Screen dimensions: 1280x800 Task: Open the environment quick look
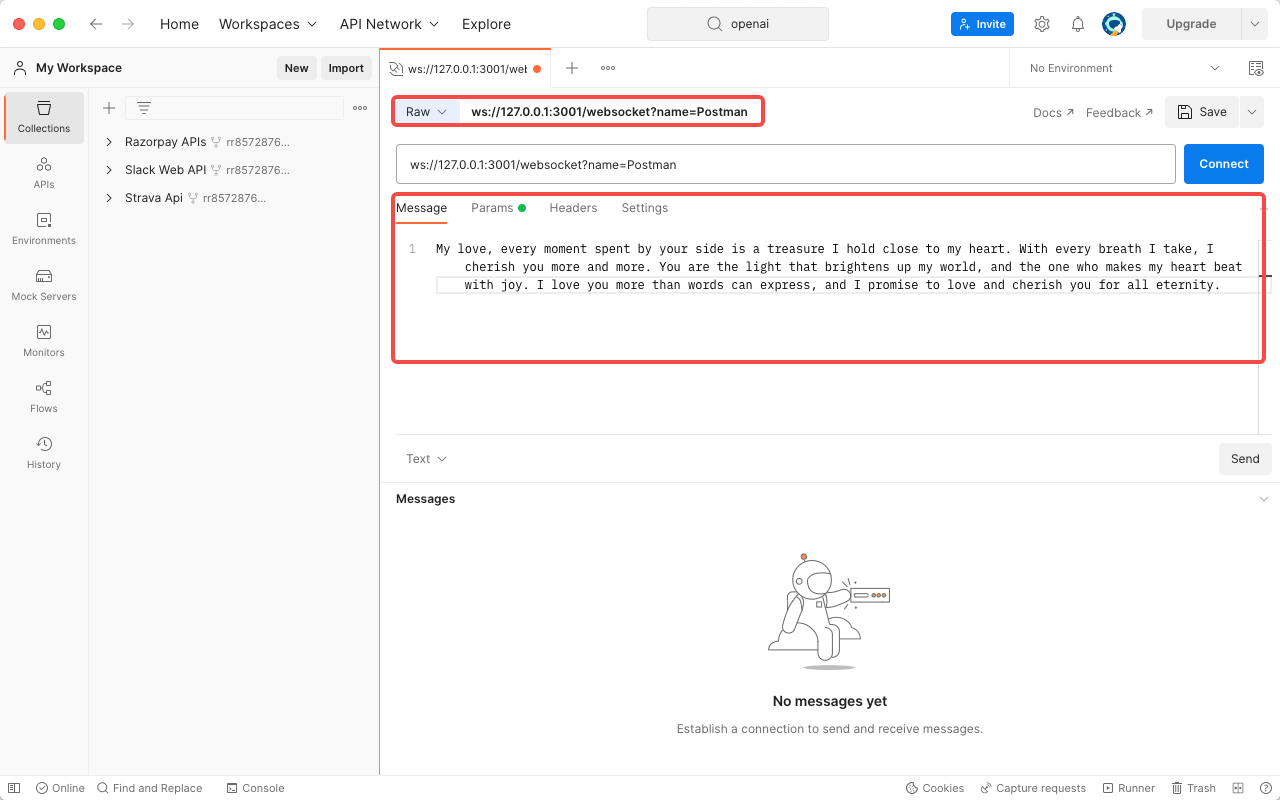pyautogui.click(x=1256, y=67)
